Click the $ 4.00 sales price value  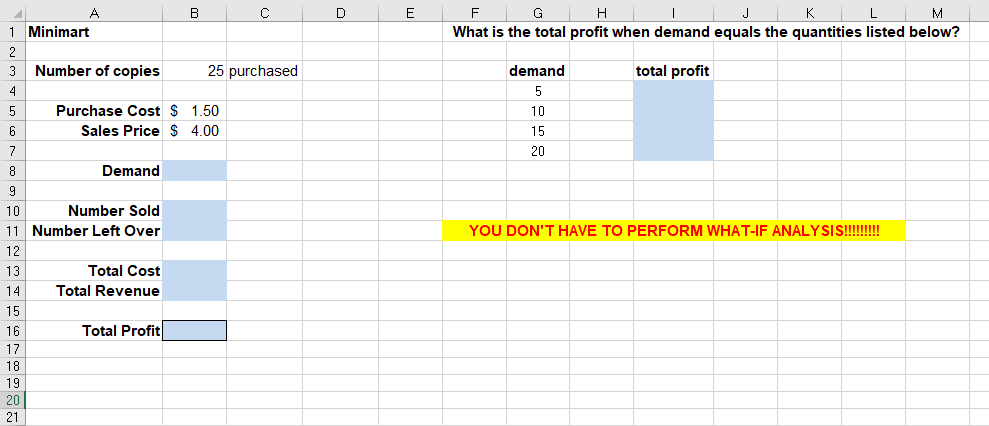click(194, 131)
